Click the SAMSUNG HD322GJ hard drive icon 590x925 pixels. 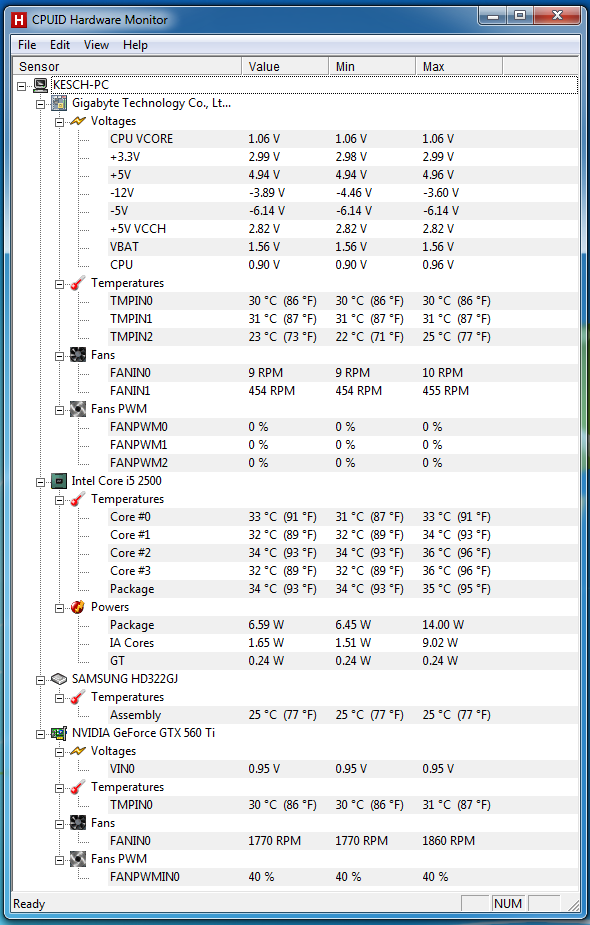(x=59, y=679)
